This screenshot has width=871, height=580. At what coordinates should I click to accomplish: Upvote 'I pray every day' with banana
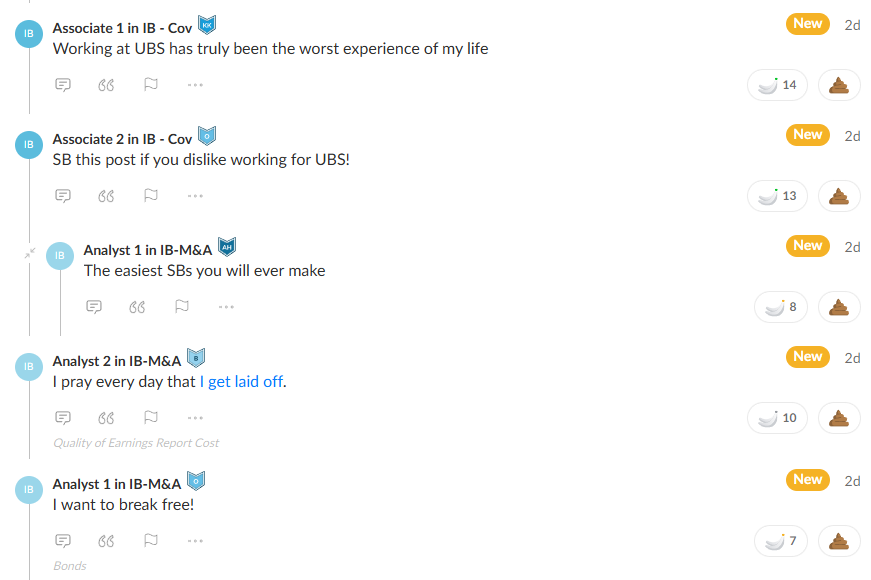[777, 418]
